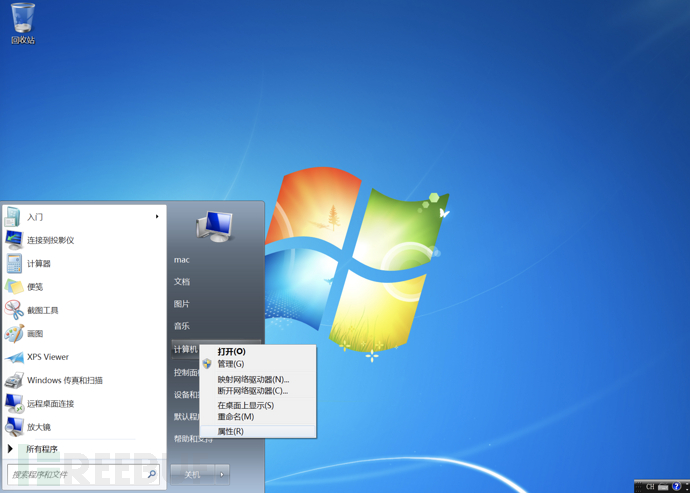
Task: Click the 连接到投影仪 projector icon
Action: point(14,240)
